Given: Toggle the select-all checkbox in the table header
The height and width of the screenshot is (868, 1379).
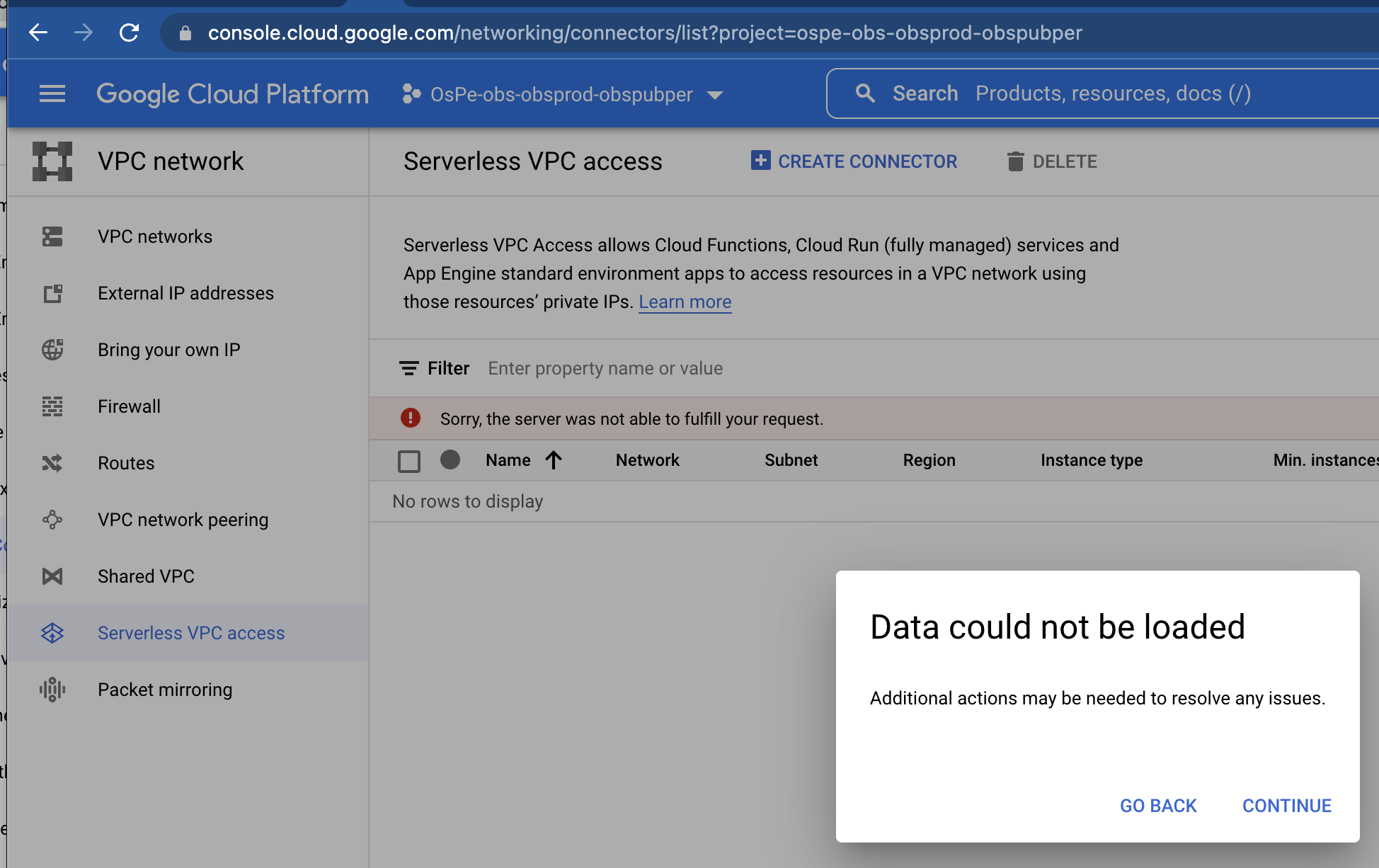Looking at the screenshot, I should 409,460.
